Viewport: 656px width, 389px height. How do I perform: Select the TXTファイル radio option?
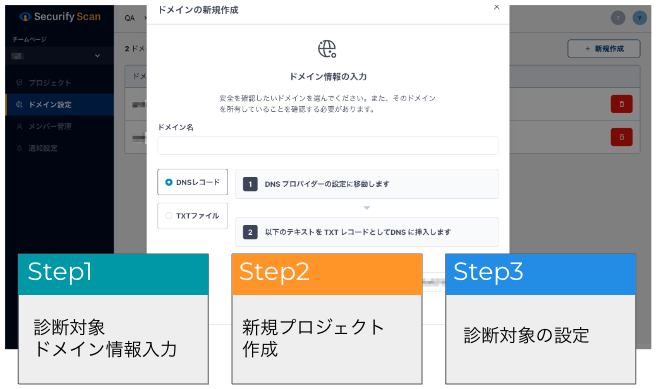tap(192, 216)
